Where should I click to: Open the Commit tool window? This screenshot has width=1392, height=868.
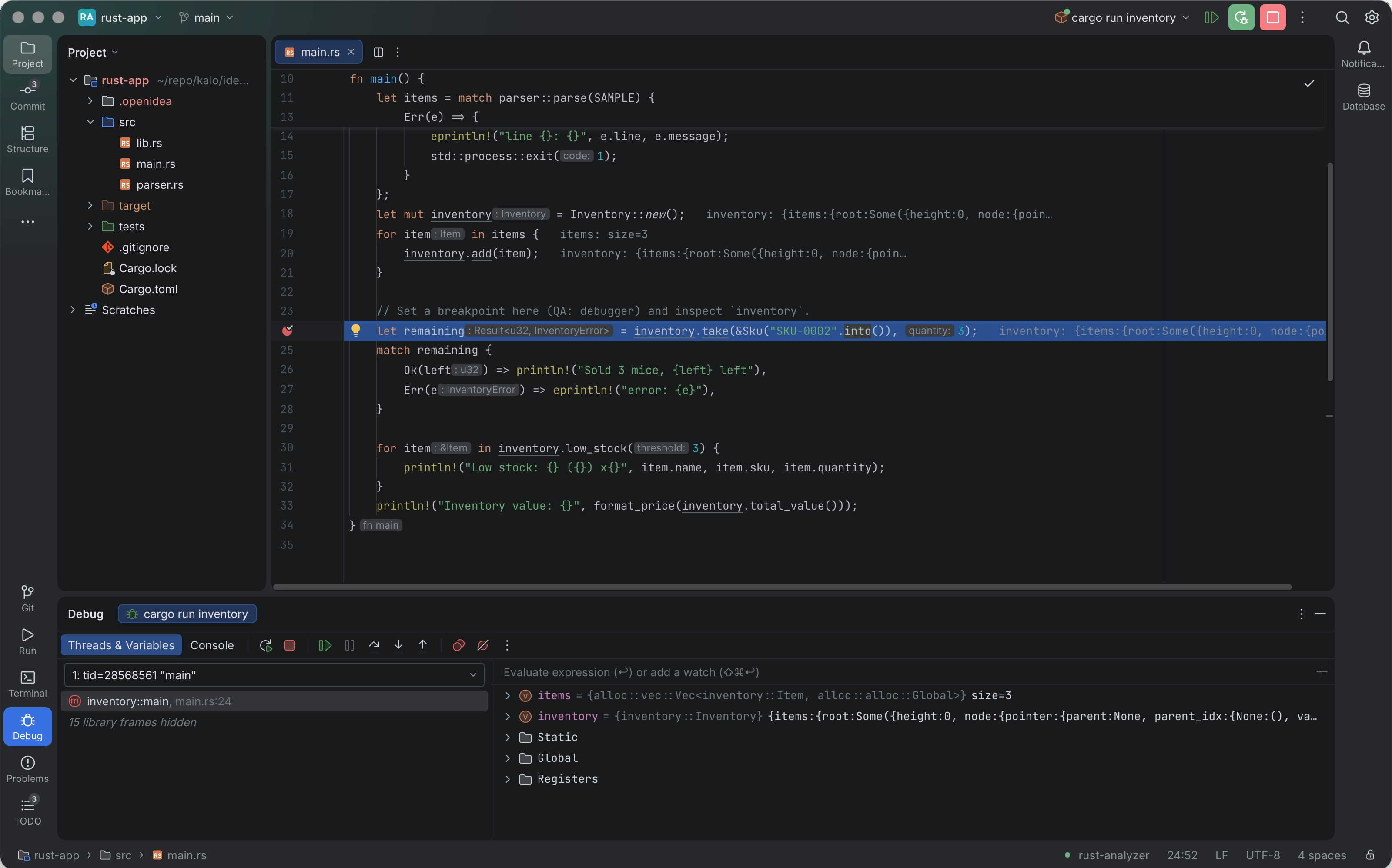coord(27,97)
